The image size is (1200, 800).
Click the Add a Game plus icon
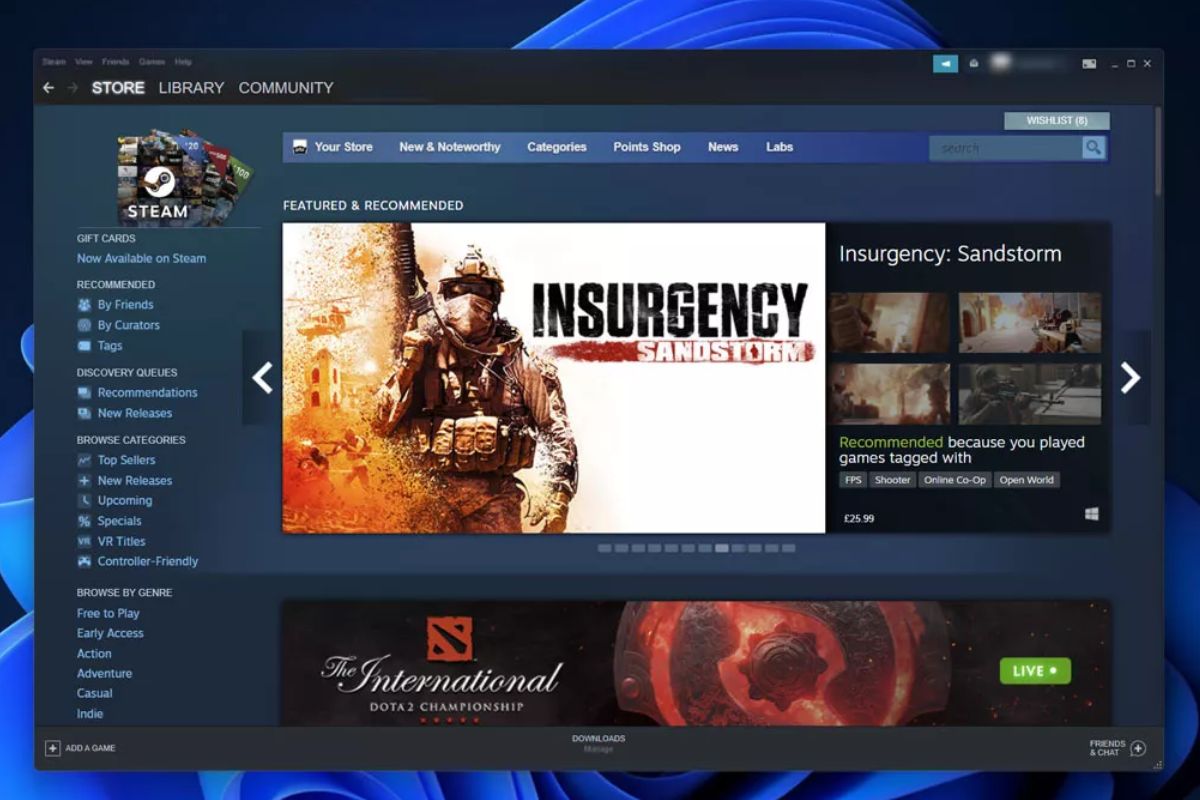(x=53, y=748)
